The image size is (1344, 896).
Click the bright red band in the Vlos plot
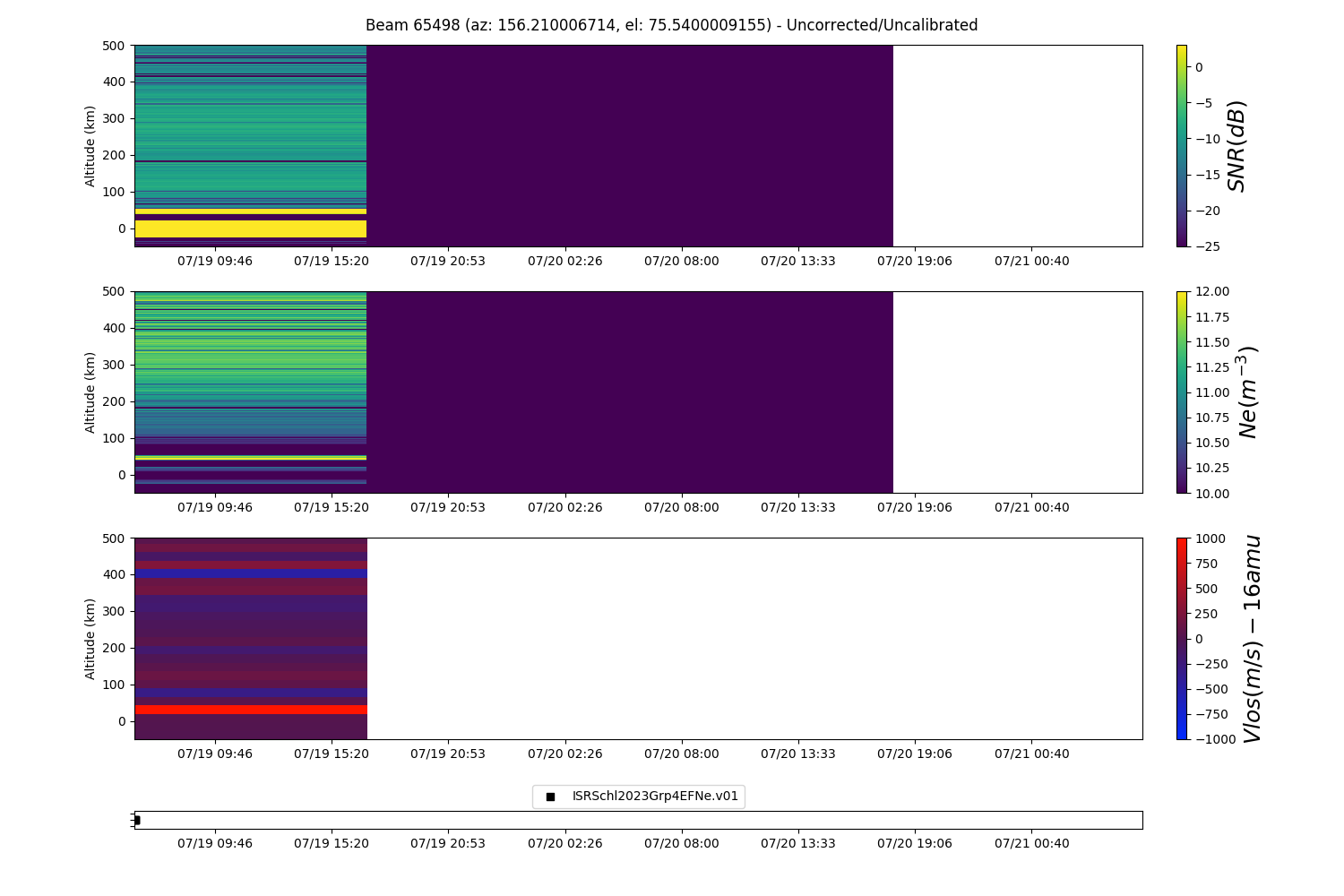tap(251, 710)
